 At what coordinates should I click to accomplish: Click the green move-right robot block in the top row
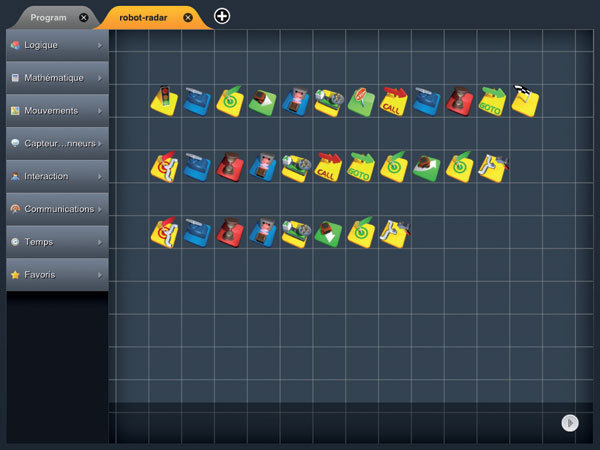pos(262,103)
